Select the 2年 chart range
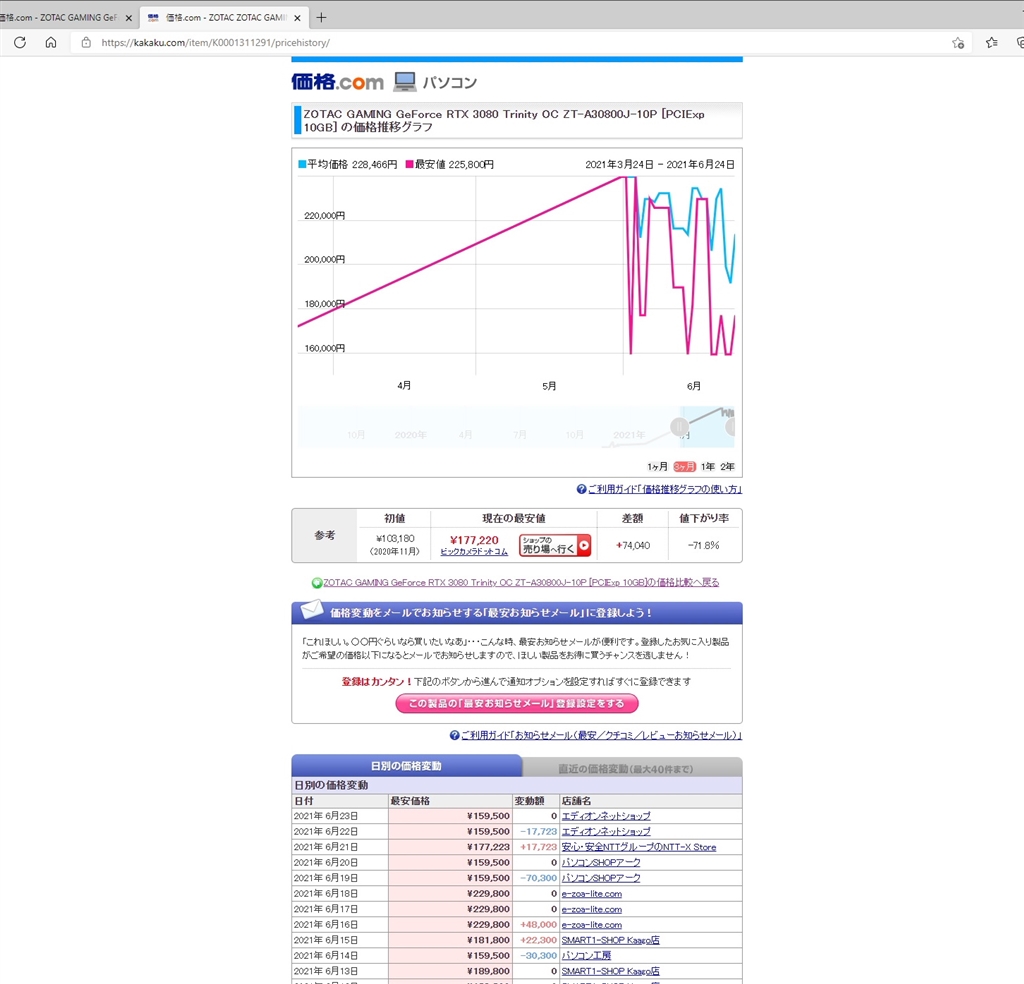The height and width of the screenshot is (984, 1024). 728,466
